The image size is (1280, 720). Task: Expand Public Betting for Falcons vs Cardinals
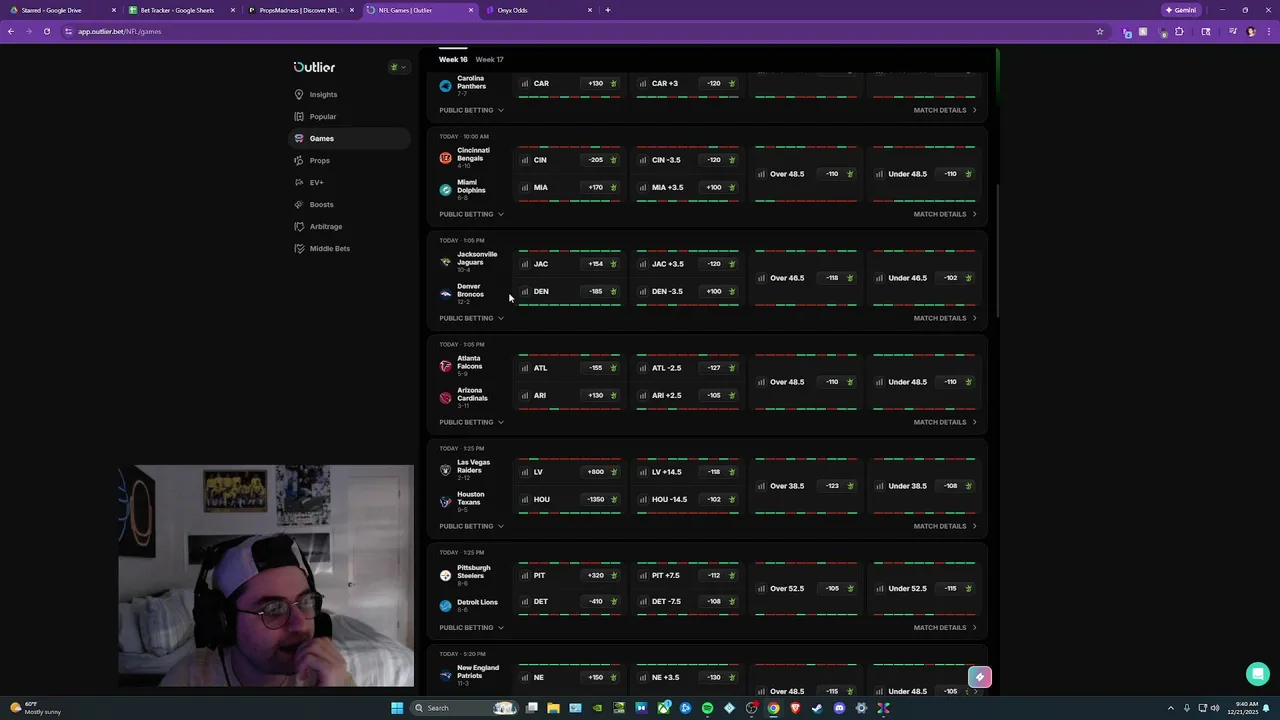pos(471,422)
